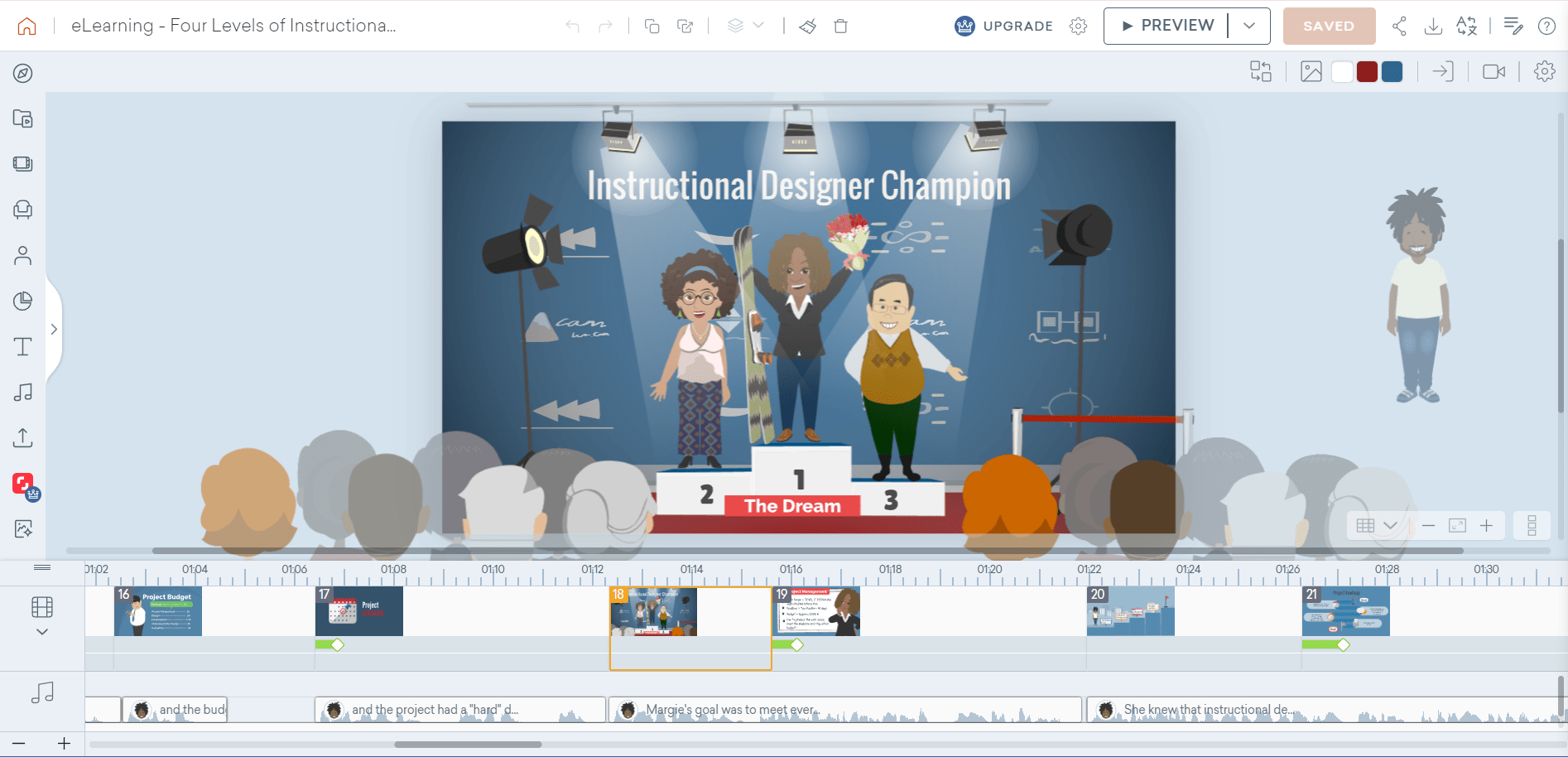
Task: Open the grid view dropdown on canvas
Action: click(1378, 525)
